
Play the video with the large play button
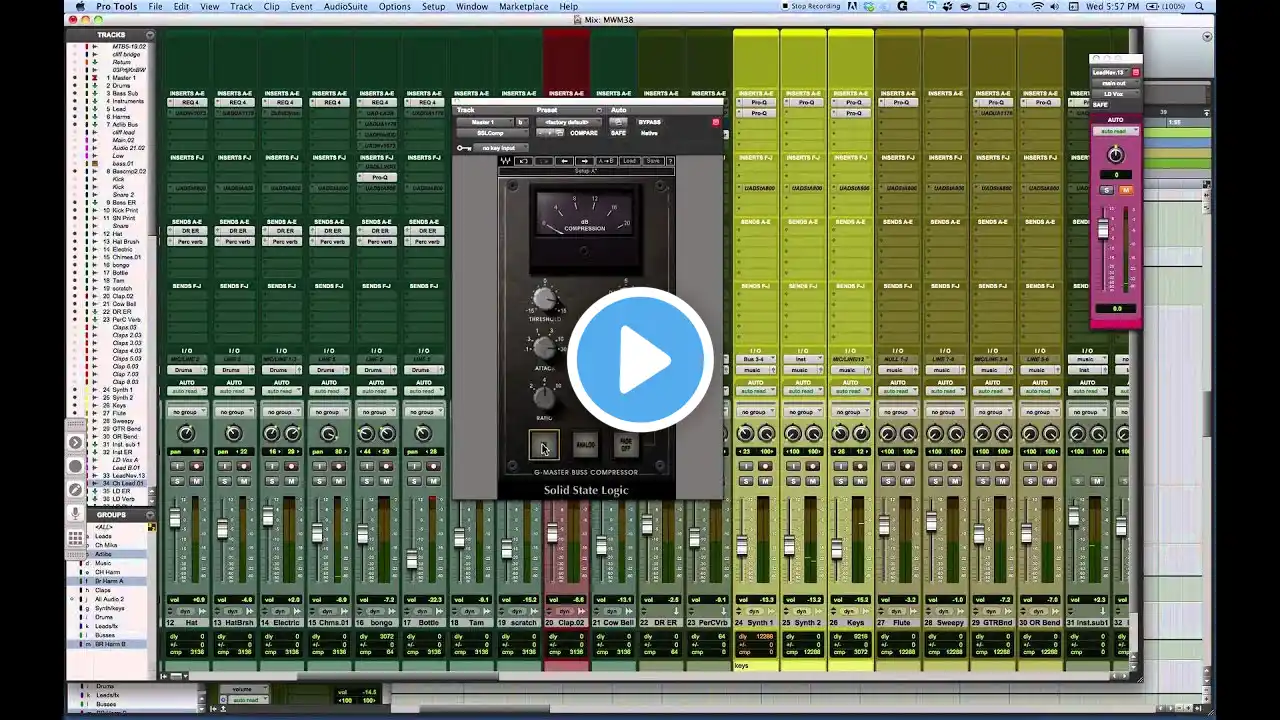(x=640, y=360)
